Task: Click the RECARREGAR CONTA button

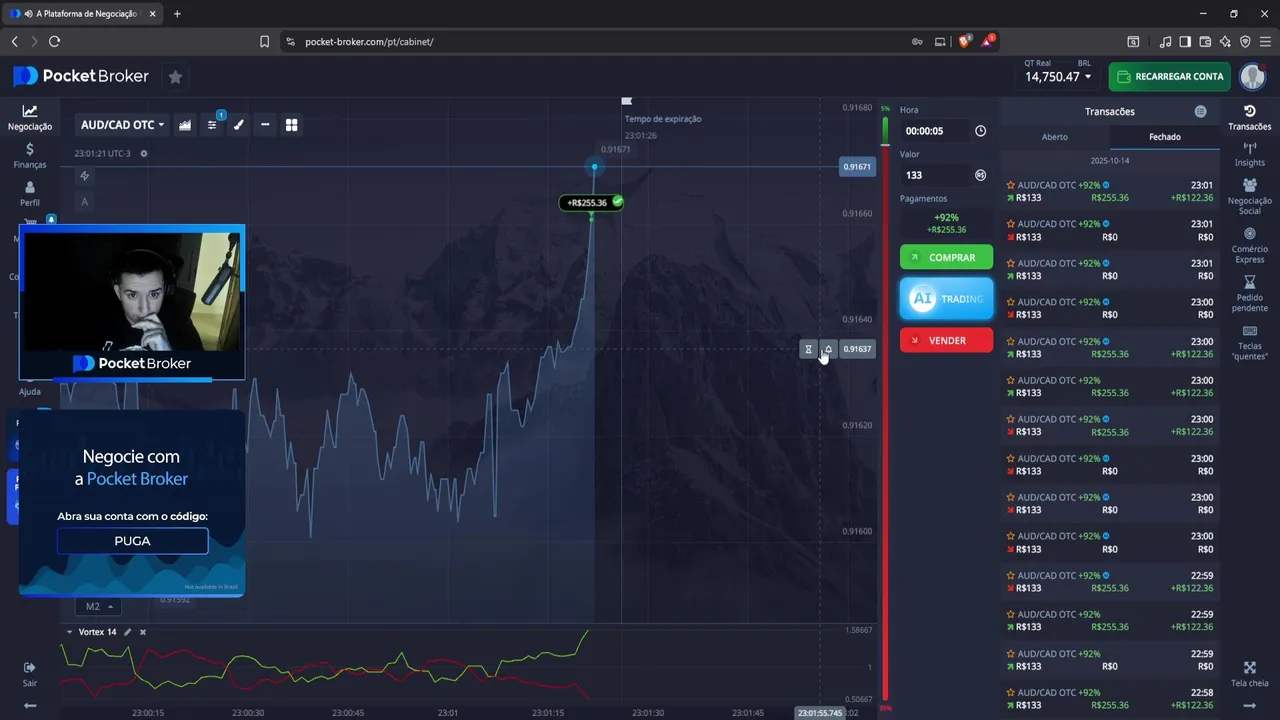Action: coord(1169,77)
